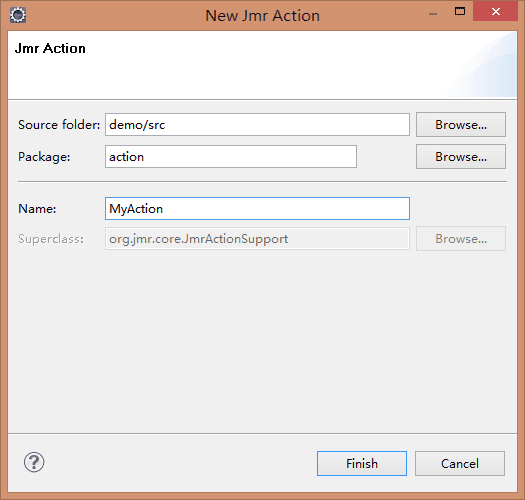Image resolution: width=525 pixels, height=500 pixels.
Task: Click the New Jmr Action title bar text
Action: [262, 16]
